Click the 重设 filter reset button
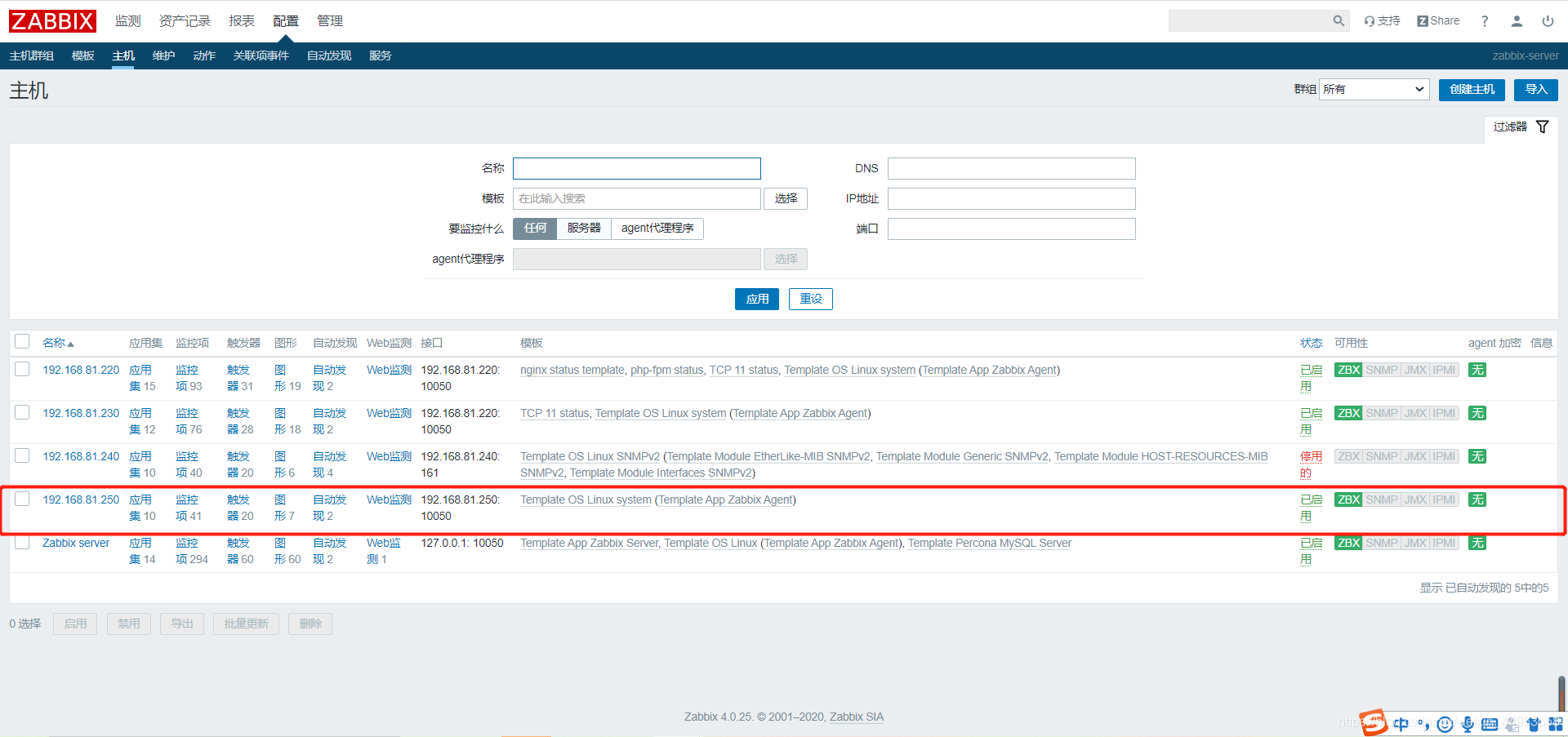The height and width of the screenshot is (737, 1568). coord(811,299)
